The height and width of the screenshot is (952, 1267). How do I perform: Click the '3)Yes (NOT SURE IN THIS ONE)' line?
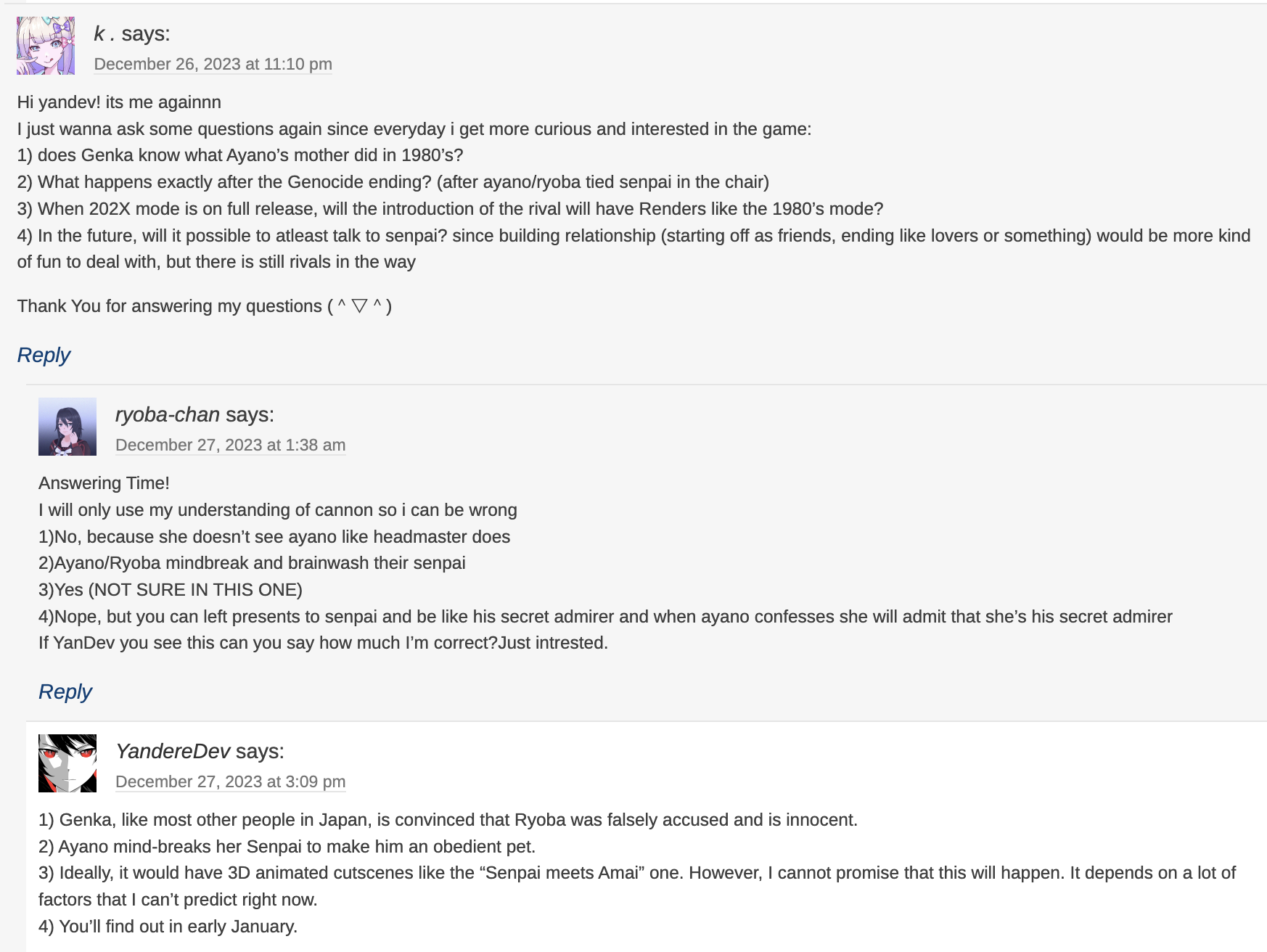coord(171,590)
